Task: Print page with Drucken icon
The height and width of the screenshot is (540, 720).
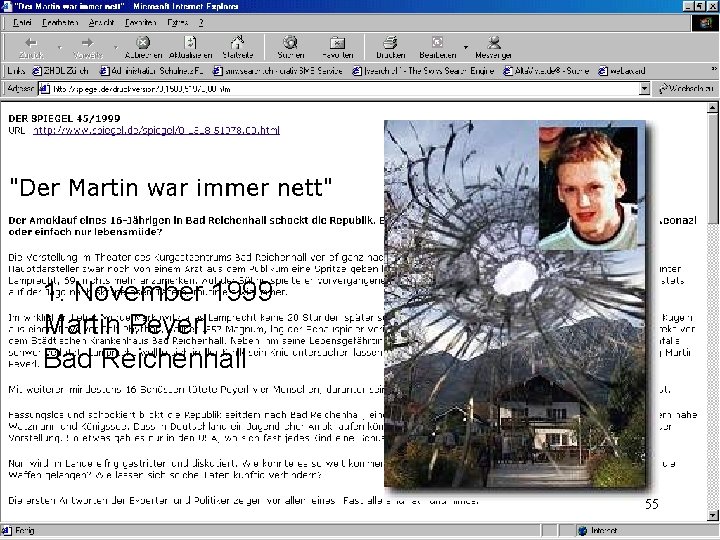Action: (390, 43)
